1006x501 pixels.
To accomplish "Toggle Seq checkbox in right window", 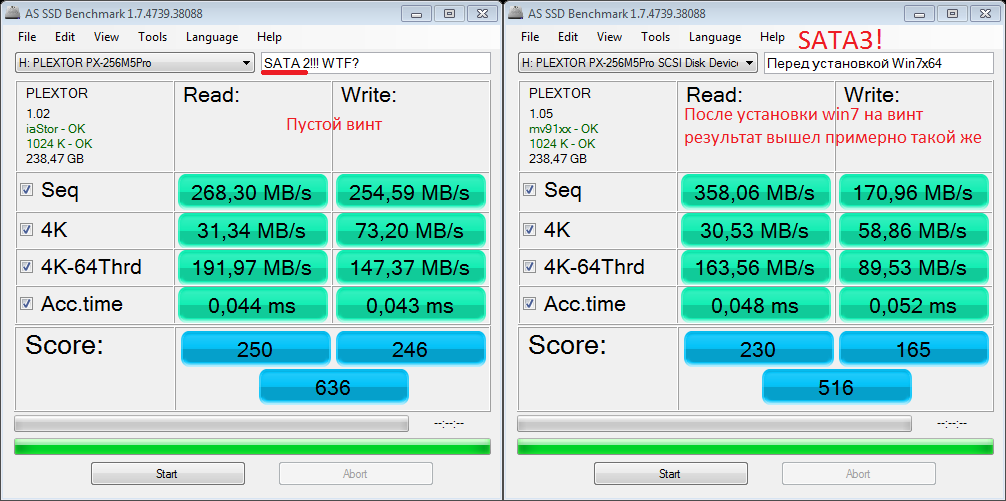I will click(x=529, y=190).
